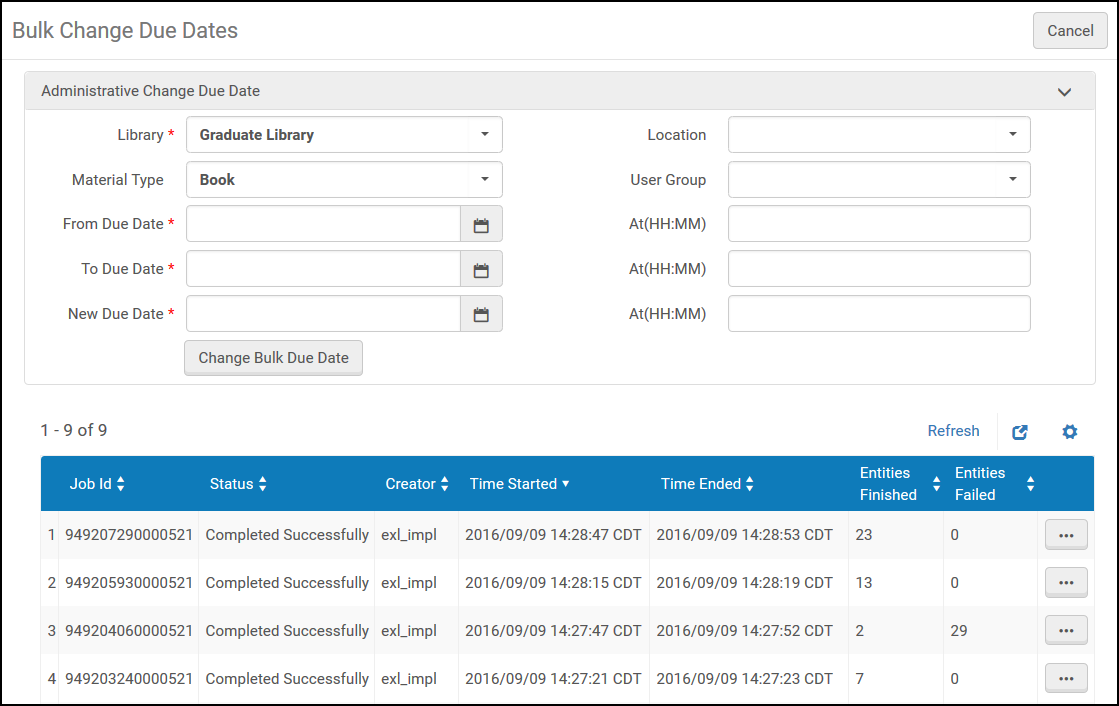The height and width of the screenshot is (706, 1119).
Task: Click end time 2016/09/09 14:27:23 CDT
Action: pyautogui.click(x=744, y=678)
